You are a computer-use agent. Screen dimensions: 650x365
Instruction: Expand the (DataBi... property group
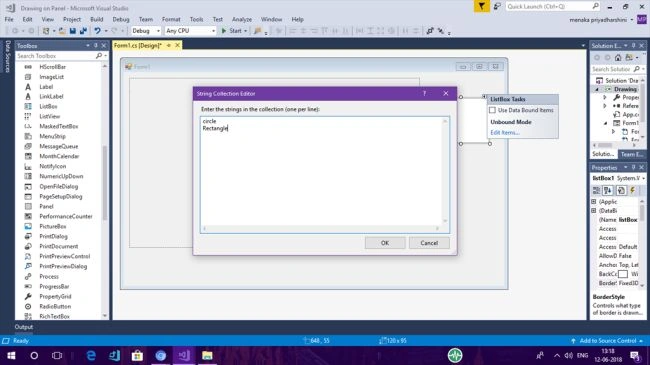[594, 211]
